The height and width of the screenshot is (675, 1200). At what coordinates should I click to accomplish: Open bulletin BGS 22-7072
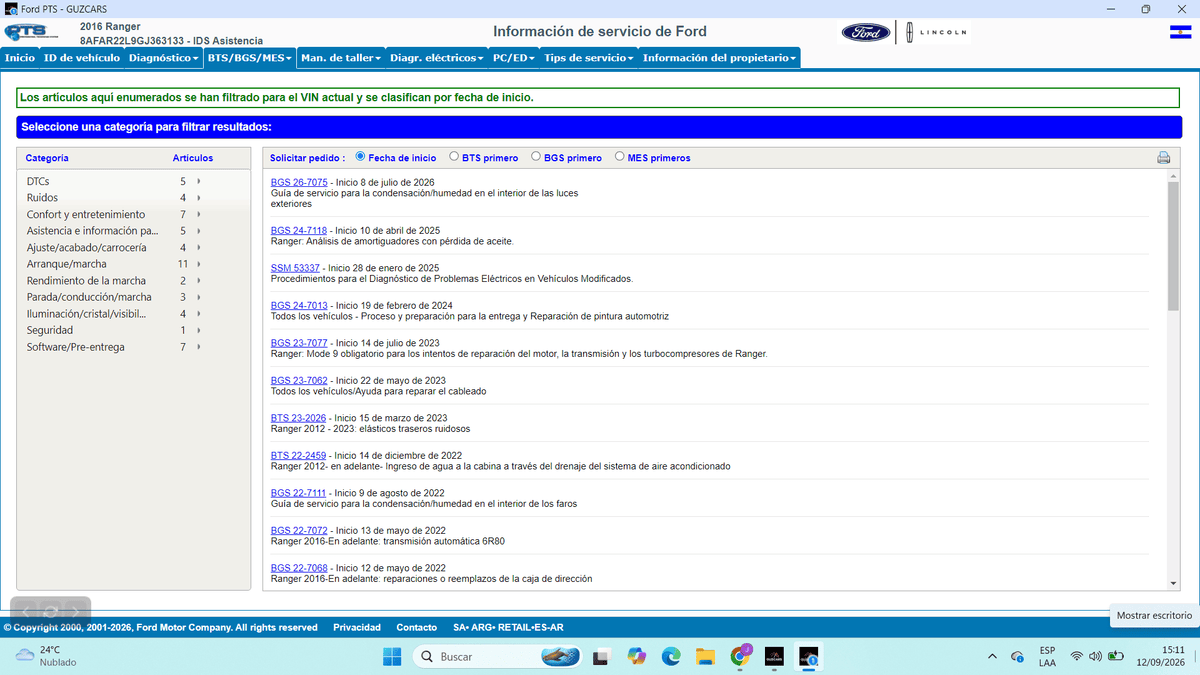[x=299, y=530]
